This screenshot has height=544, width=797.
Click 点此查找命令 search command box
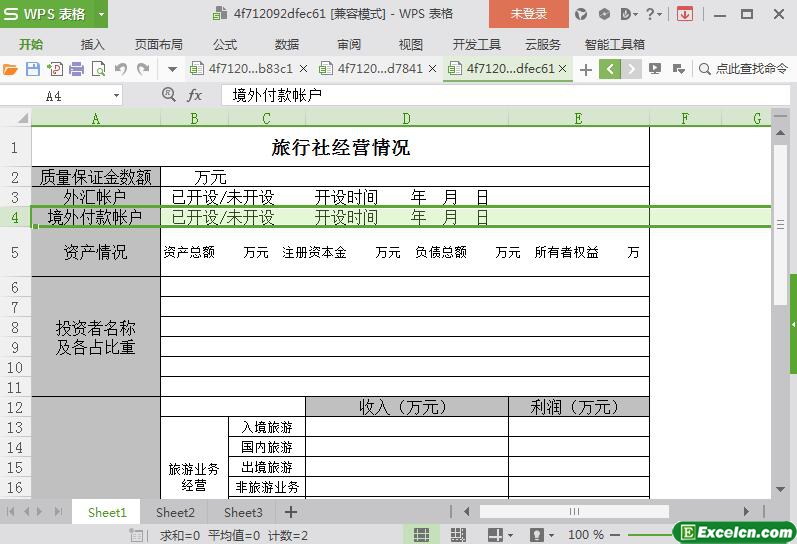tap(745, 69)
